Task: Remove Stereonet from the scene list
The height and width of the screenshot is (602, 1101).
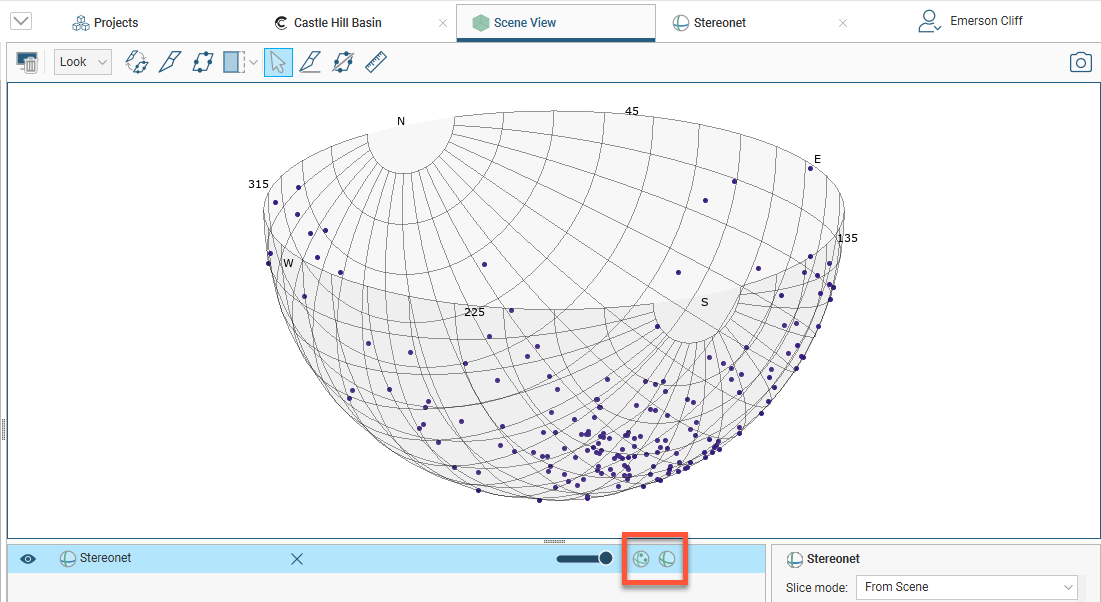Action: pos(297,559)
